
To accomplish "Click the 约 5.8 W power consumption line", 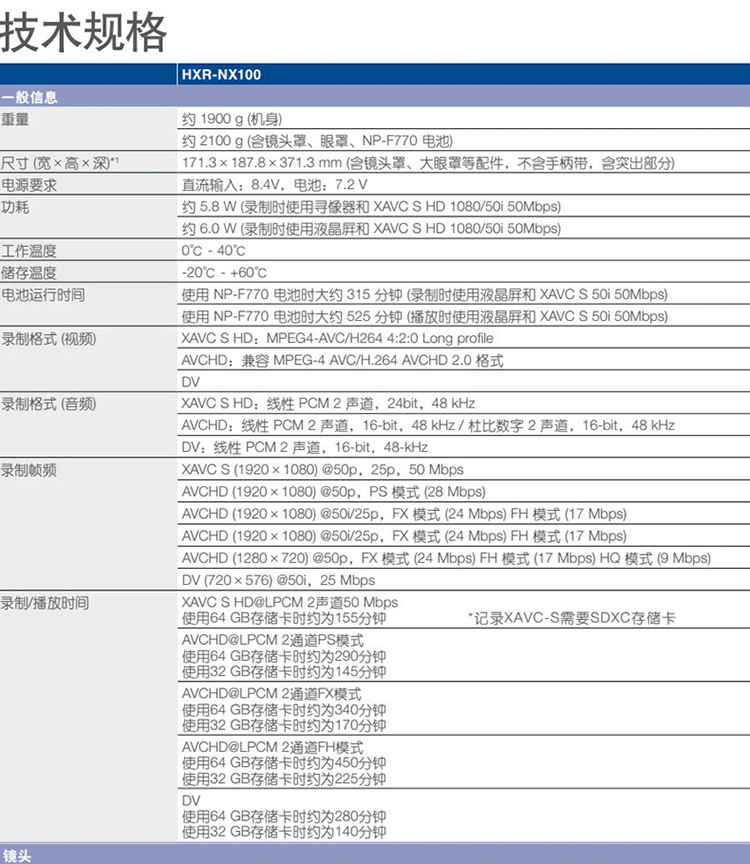I will click(371, 207).
